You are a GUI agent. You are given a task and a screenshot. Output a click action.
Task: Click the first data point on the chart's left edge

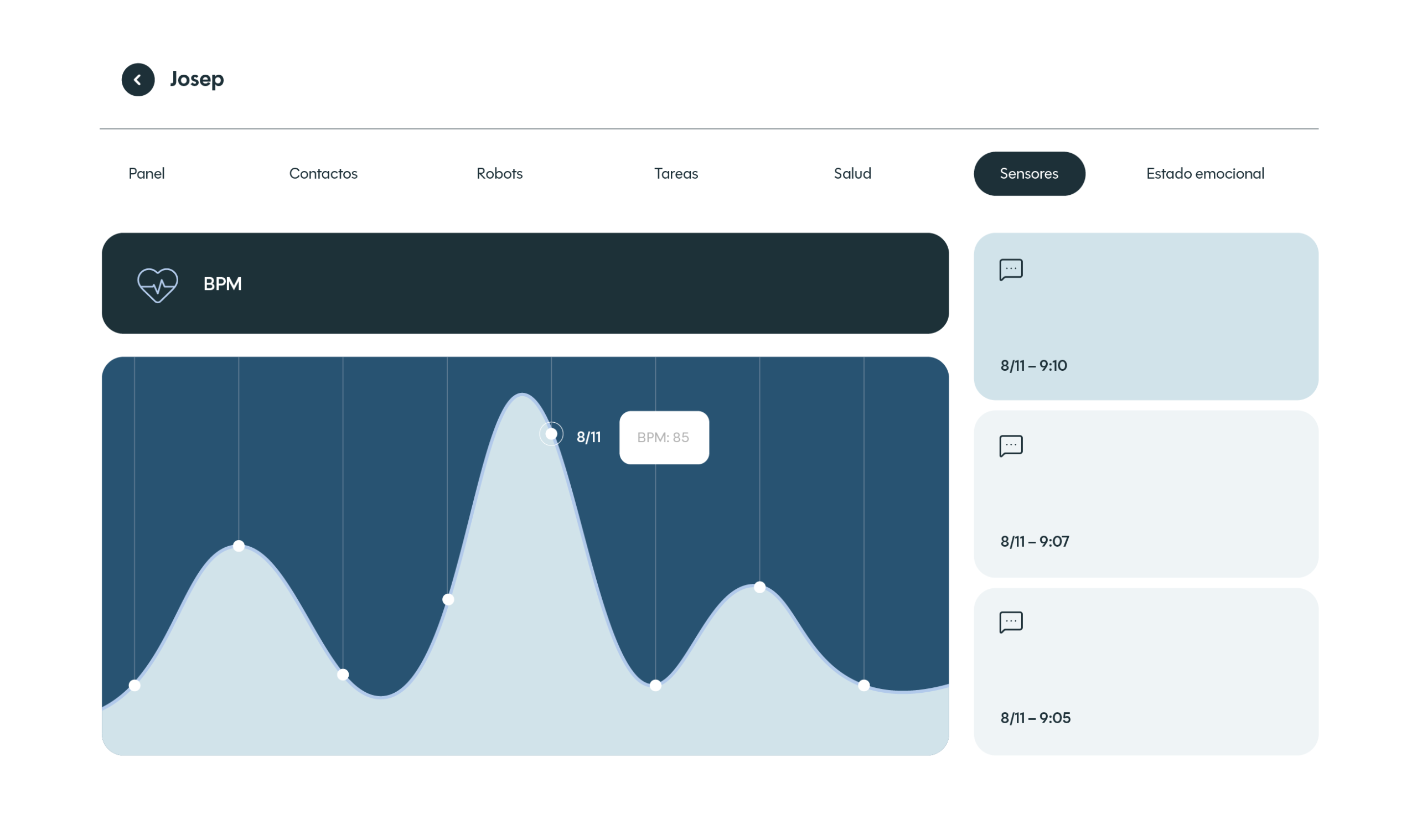tap(135, 686)
